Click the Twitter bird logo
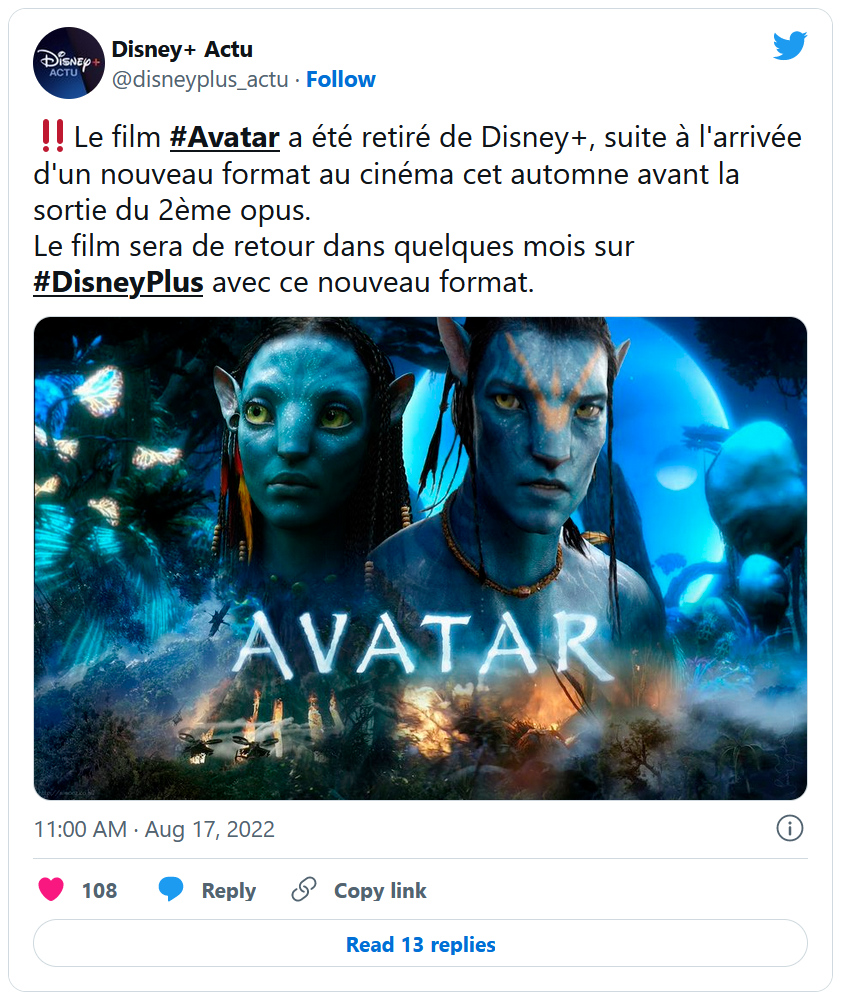Screen dimensions: 841x1000 (x=790, y=45)
